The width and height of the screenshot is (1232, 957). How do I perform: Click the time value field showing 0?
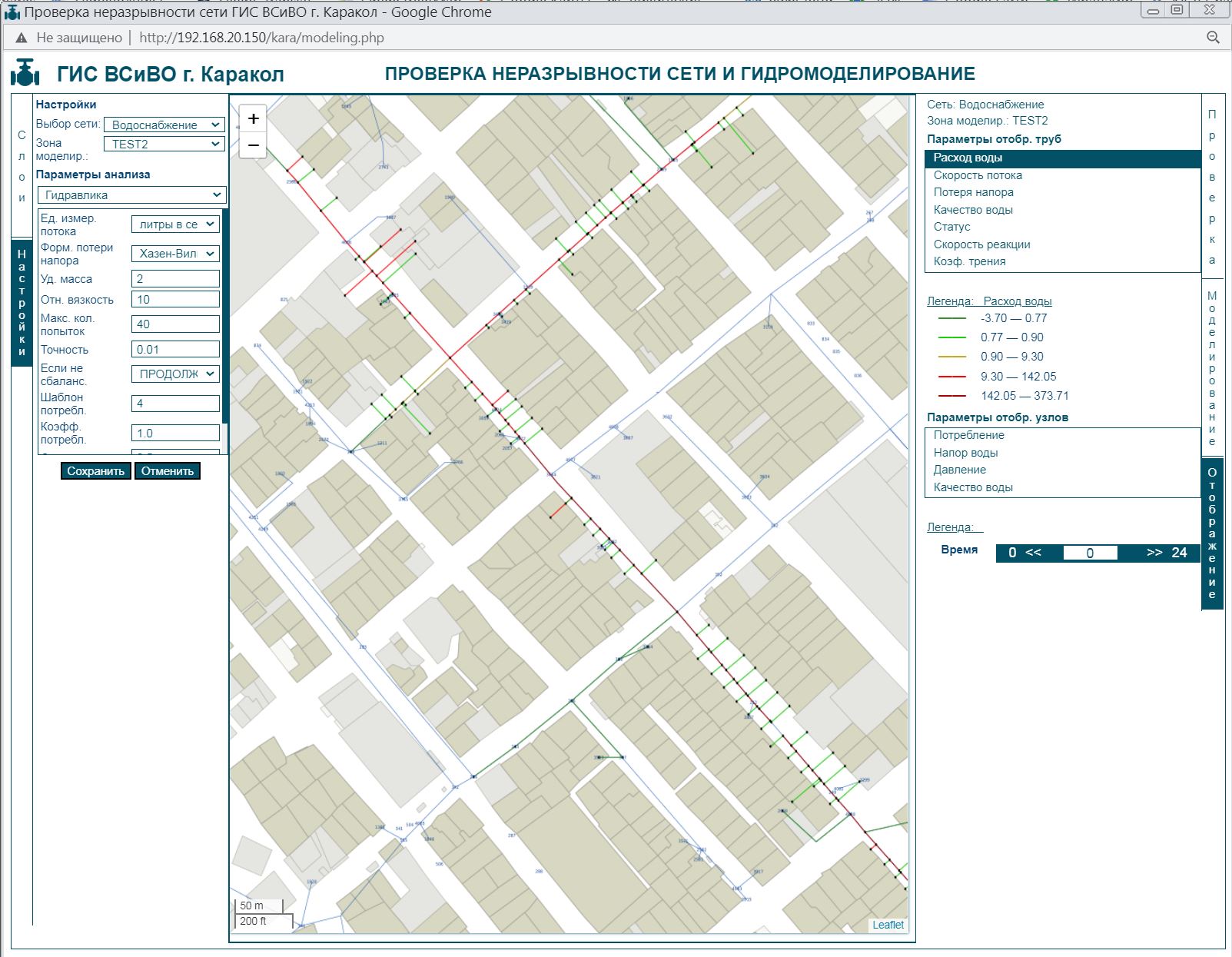1090,553
